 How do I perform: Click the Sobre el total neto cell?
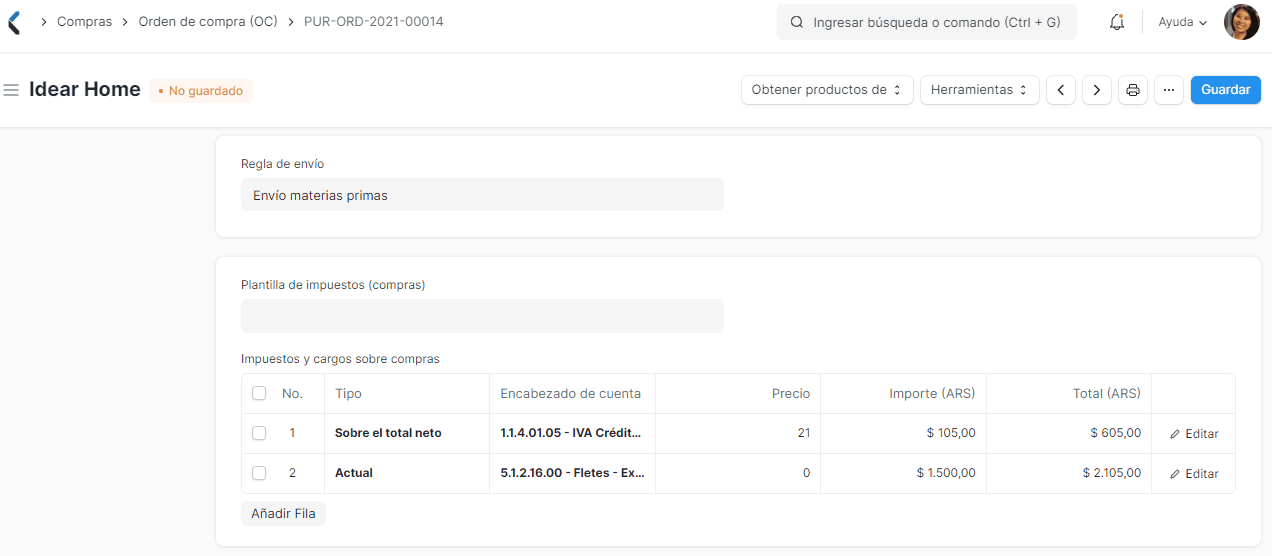pyautogui.click(x=407, y=434)
